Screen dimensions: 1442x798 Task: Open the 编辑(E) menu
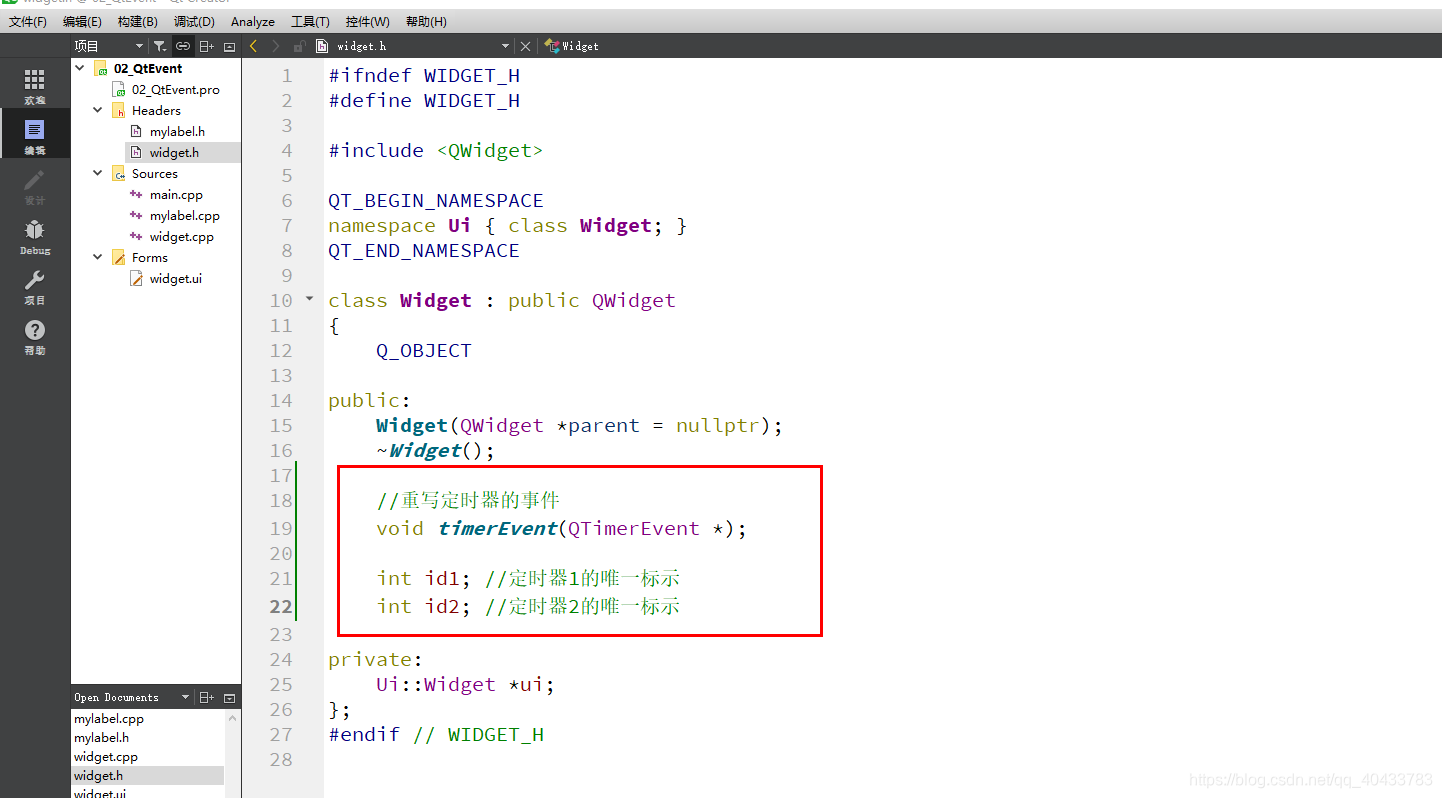point(82,21)
